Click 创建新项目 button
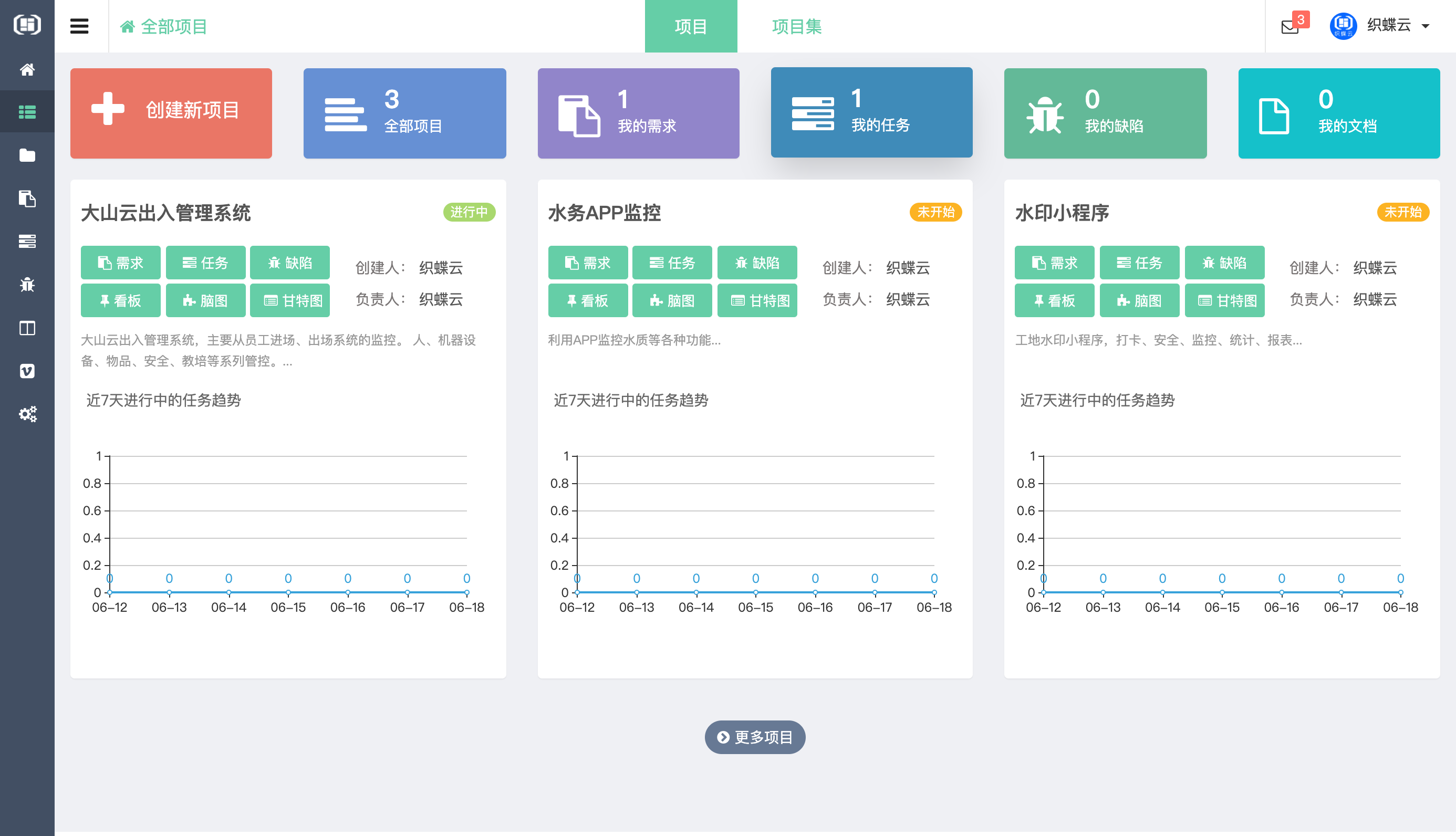The width and height of the screenshot is (1456, 836). click(x=171, y=113)
